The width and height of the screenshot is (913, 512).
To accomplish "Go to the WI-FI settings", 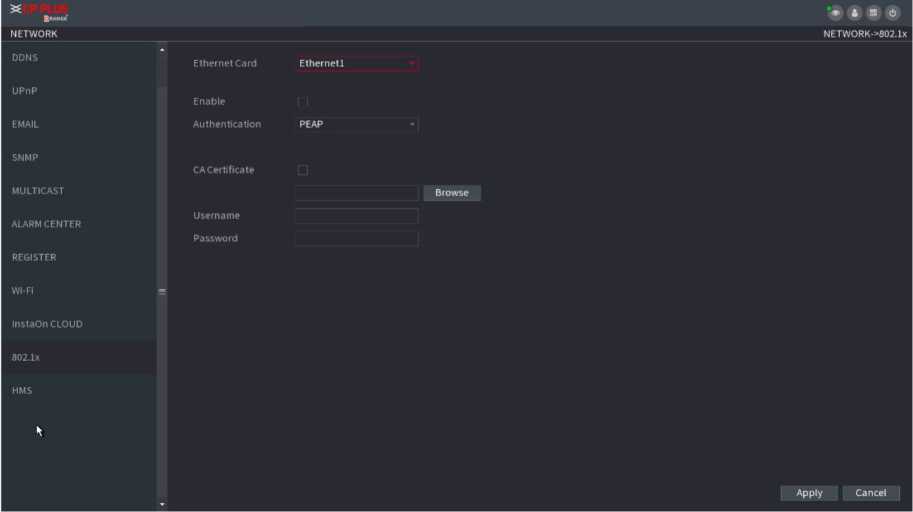I will pos(24,291).
